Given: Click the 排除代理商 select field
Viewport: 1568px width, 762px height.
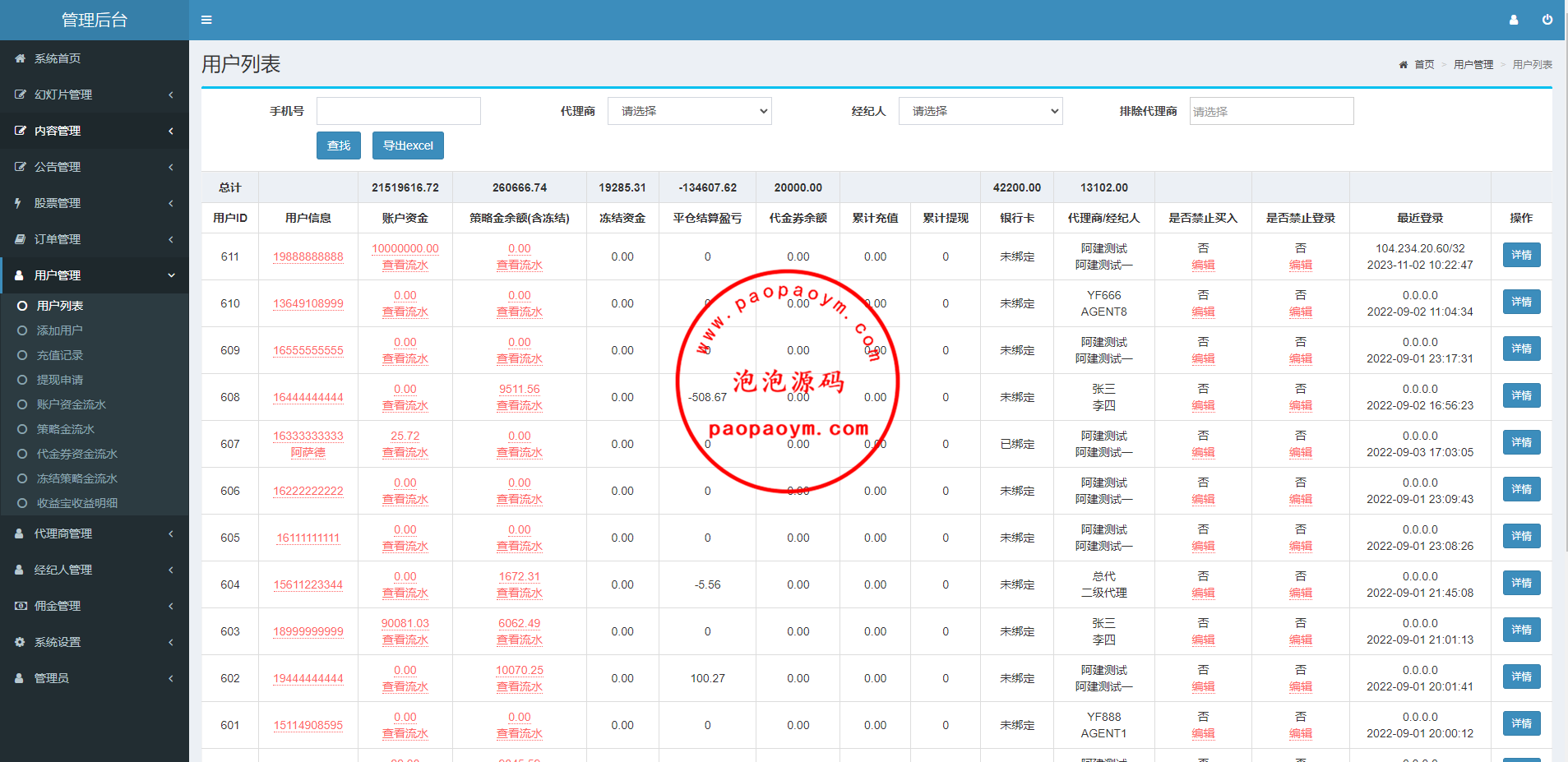Looking at the screenshot, I should [1272, 111].
